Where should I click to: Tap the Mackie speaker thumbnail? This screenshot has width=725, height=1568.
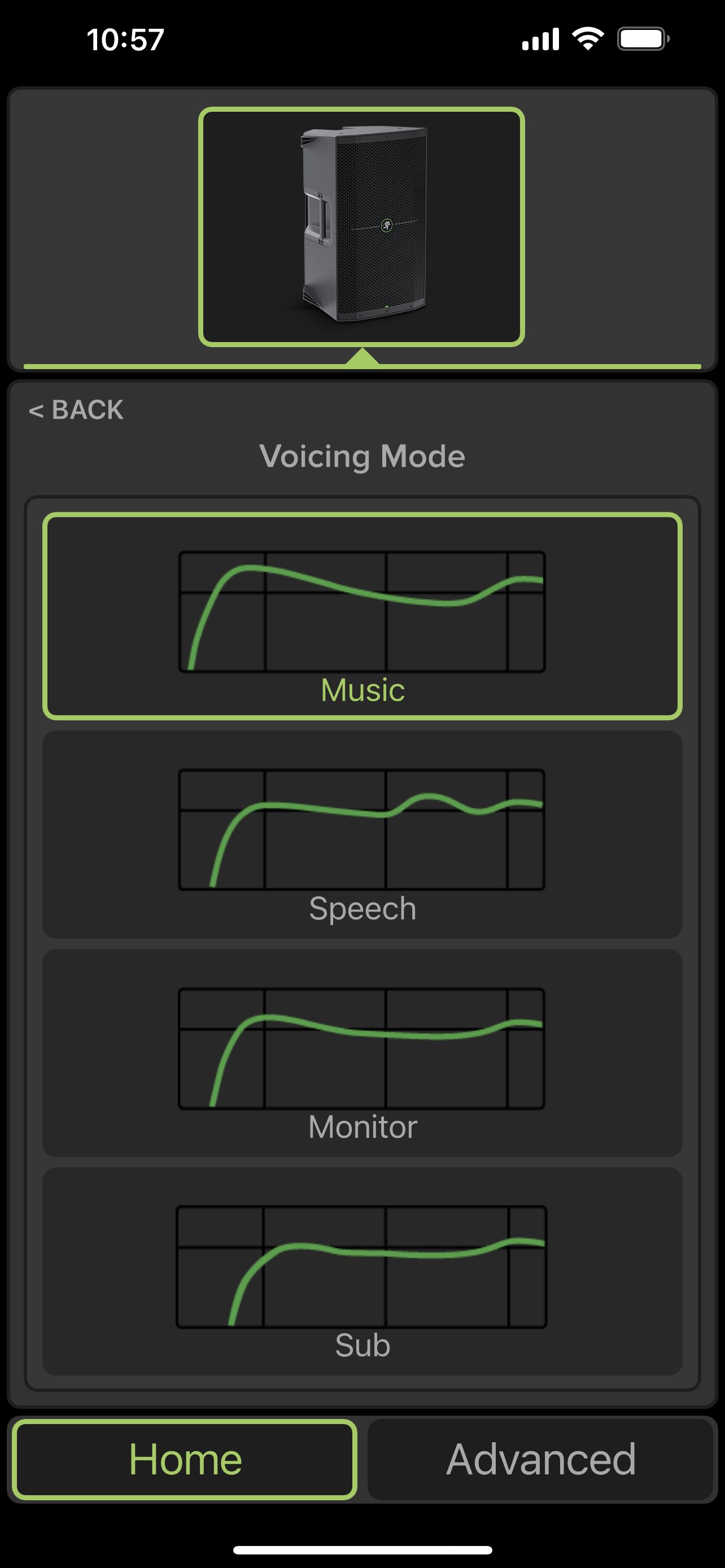pos(361,227)
